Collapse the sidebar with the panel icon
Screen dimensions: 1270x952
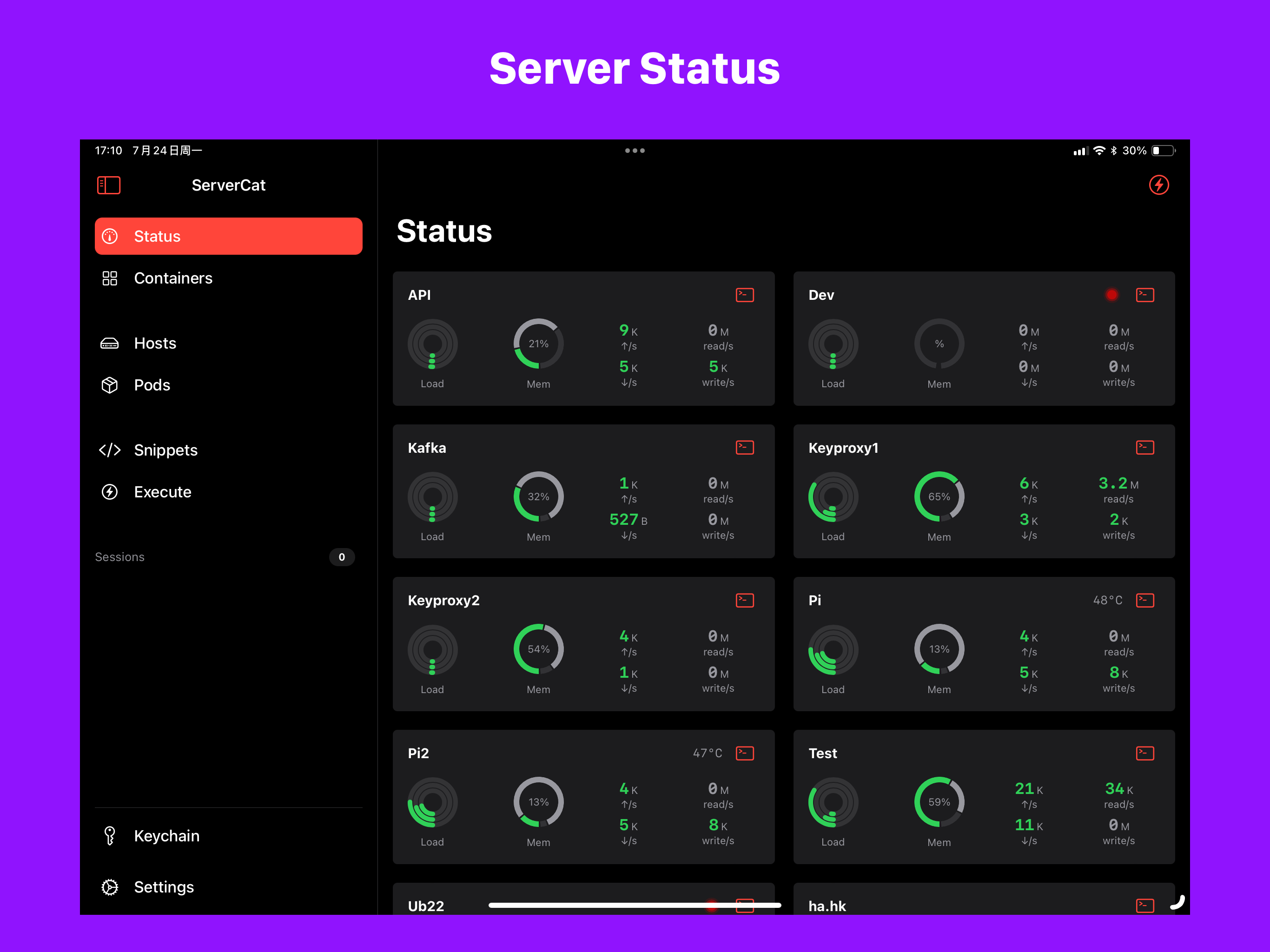[108, 185]
